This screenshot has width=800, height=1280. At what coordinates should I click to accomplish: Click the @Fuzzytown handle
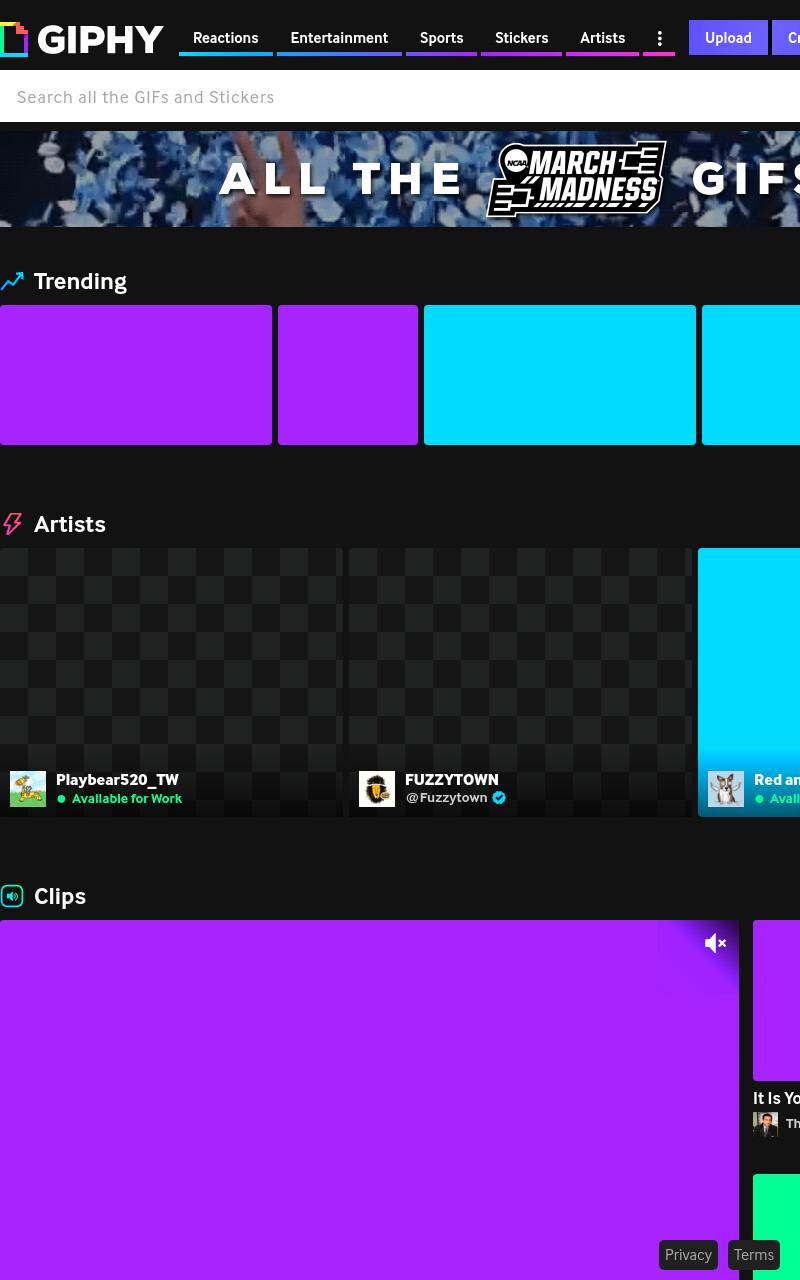coord(446,798)
